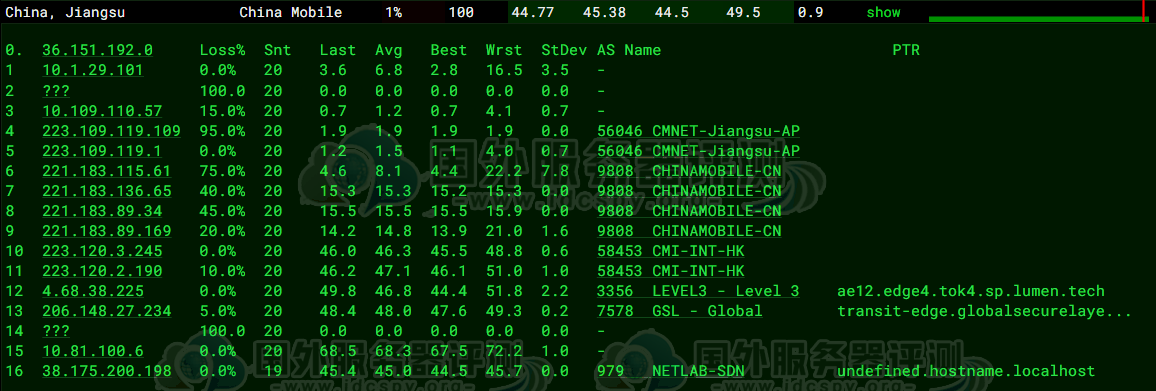Click the Snt column header
The height and width of the screenshot is (391, 1156).
pyautogui.click(x=278, y=50)
